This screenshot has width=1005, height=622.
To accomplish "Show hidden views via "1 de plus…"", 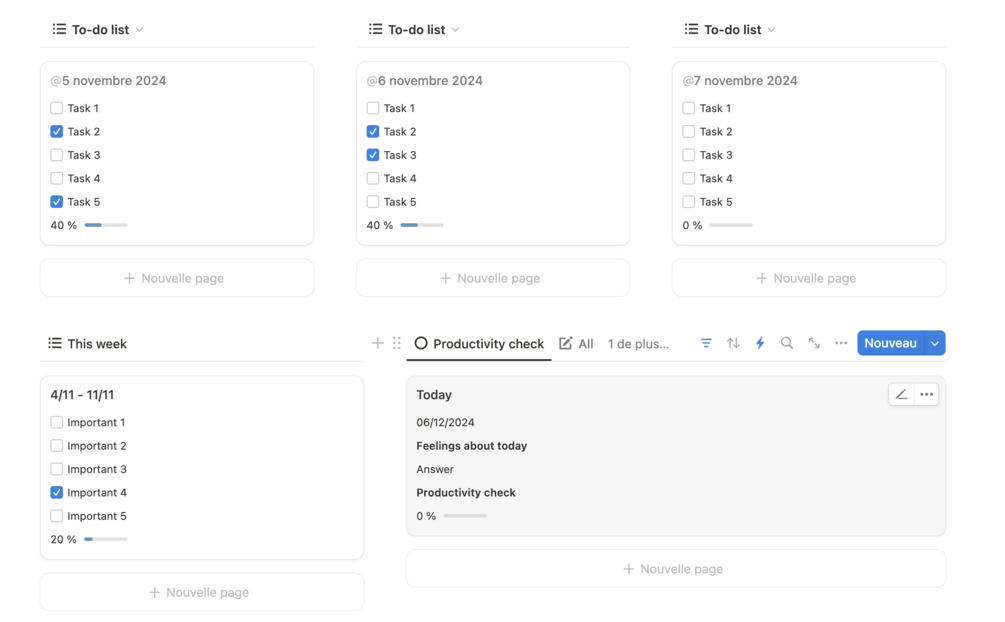I will (638, 343).
